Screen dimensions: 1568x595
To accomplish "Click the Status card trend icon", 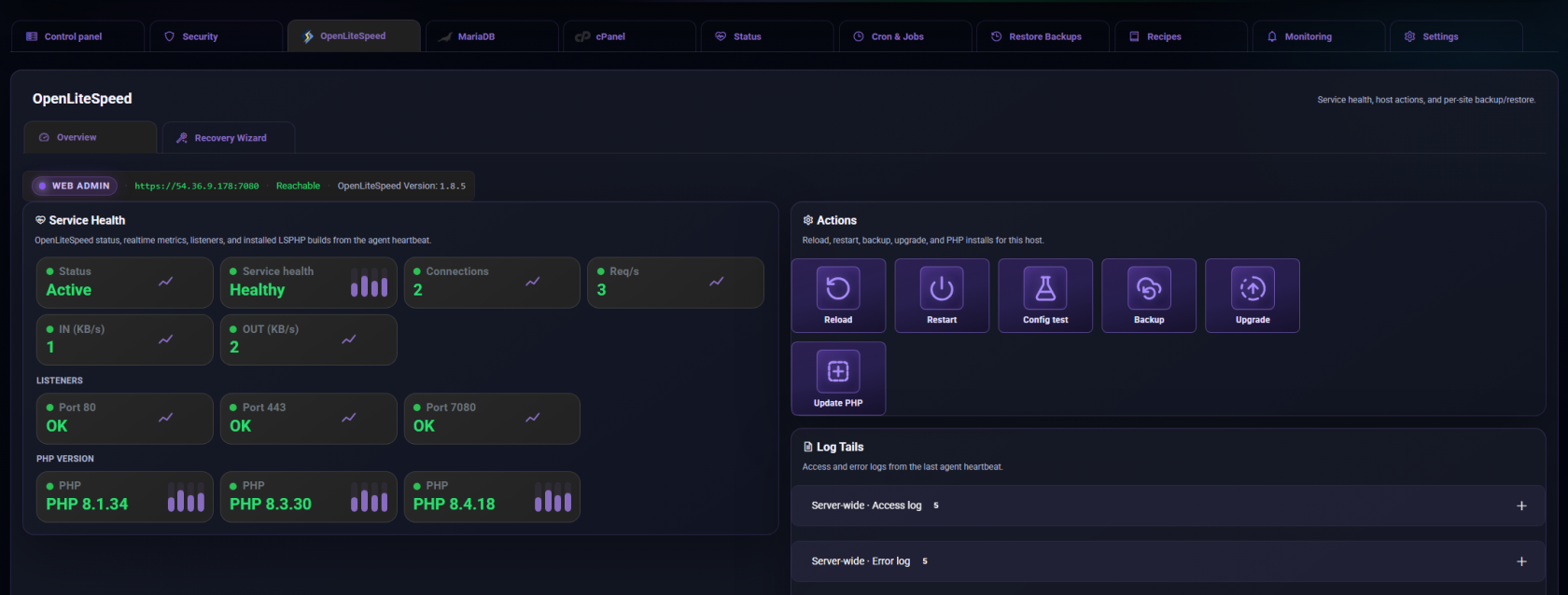I will click(x=165, y=282).
